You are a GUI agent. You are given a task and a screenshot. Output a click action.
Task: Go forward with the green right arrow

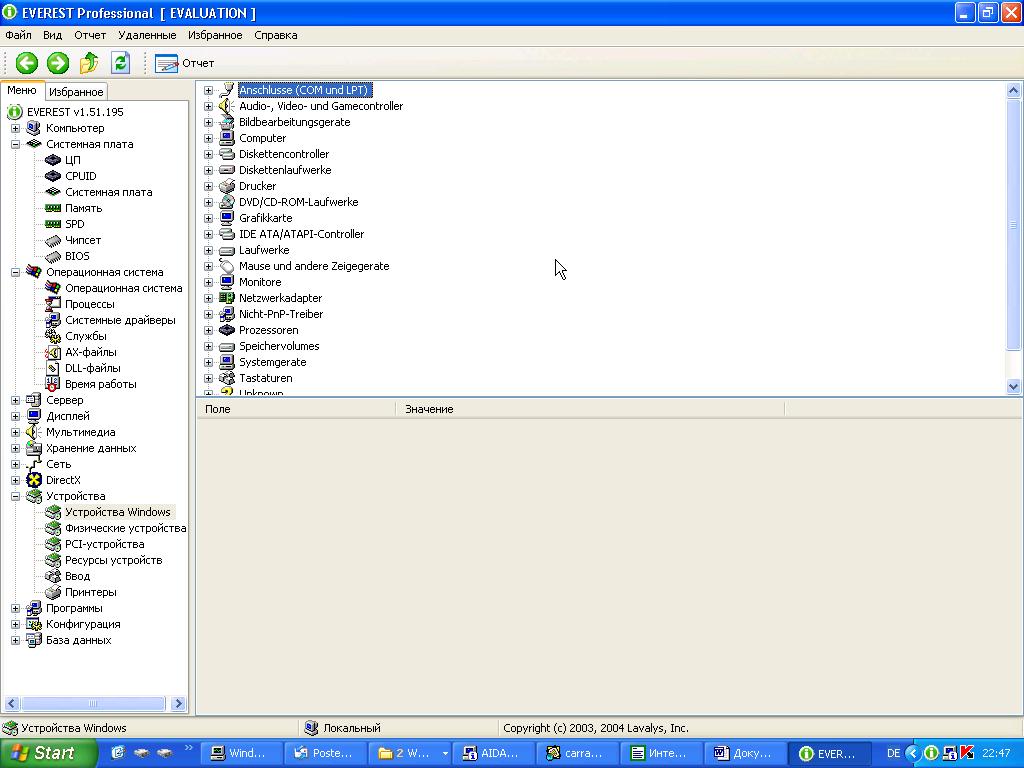tap(57, 63)
